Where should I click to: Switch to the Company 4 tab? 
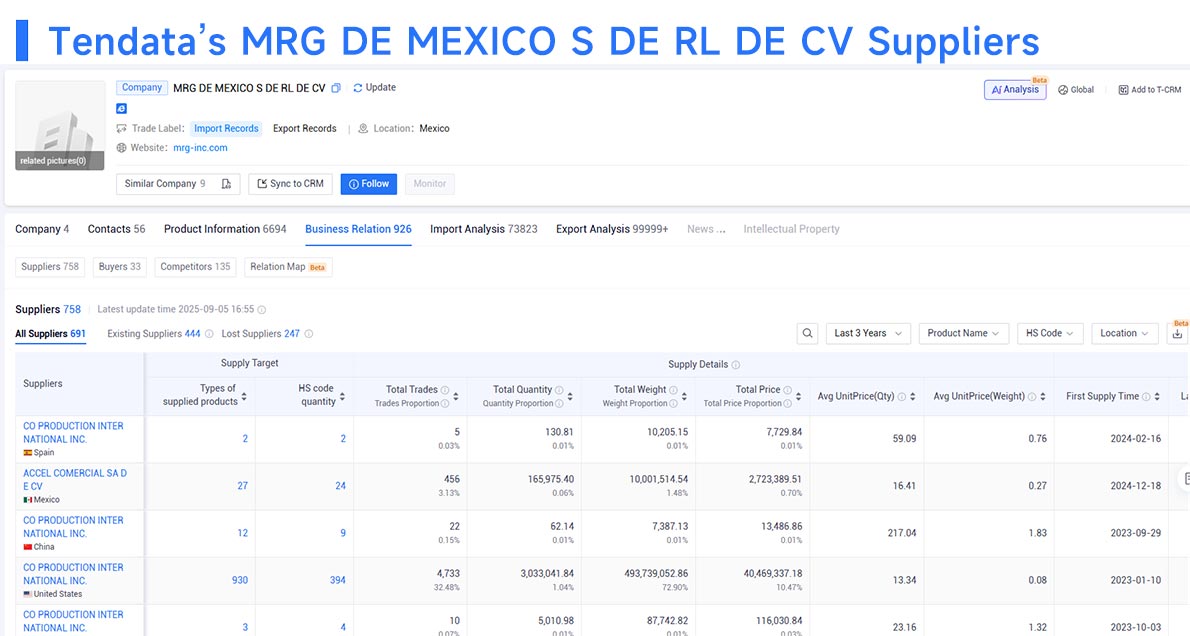click(x=42, y=229)
